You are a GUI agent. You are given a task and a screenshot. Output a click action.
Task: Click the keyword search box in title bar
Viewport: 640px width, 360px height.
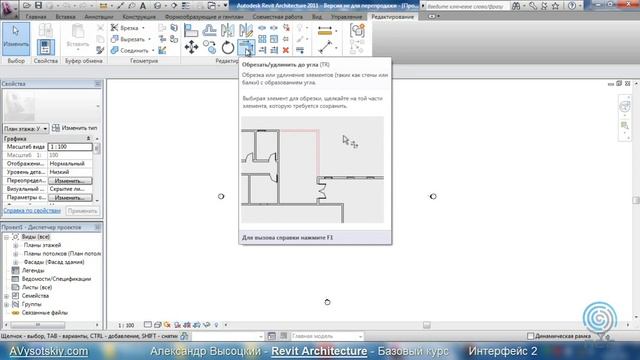(x=467, y=6)
